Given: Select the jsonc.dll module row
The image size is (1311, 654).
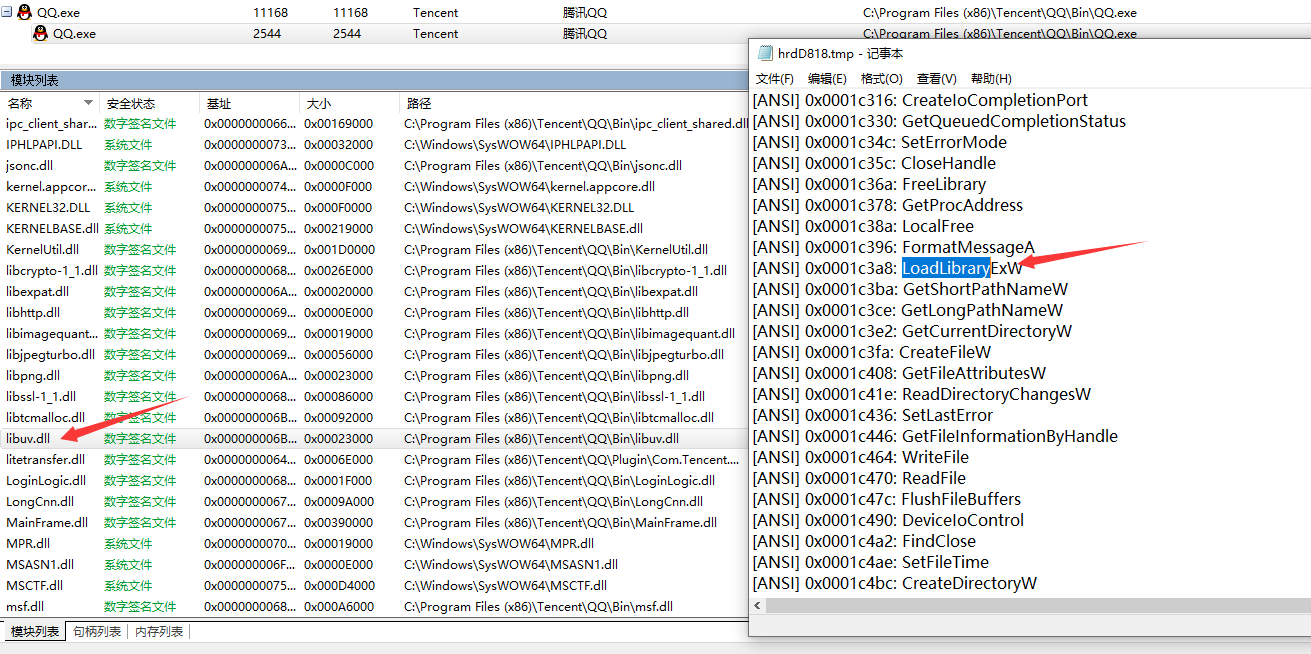Looking at the screenshot, I should point(374,166).
